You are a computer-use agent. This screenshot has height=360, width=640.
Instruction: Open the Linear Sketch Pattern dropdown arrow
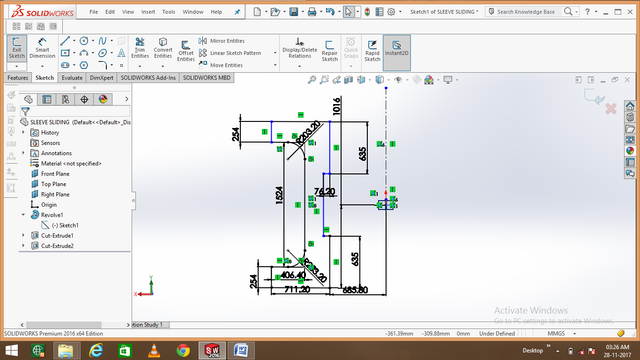coord(275,53)
